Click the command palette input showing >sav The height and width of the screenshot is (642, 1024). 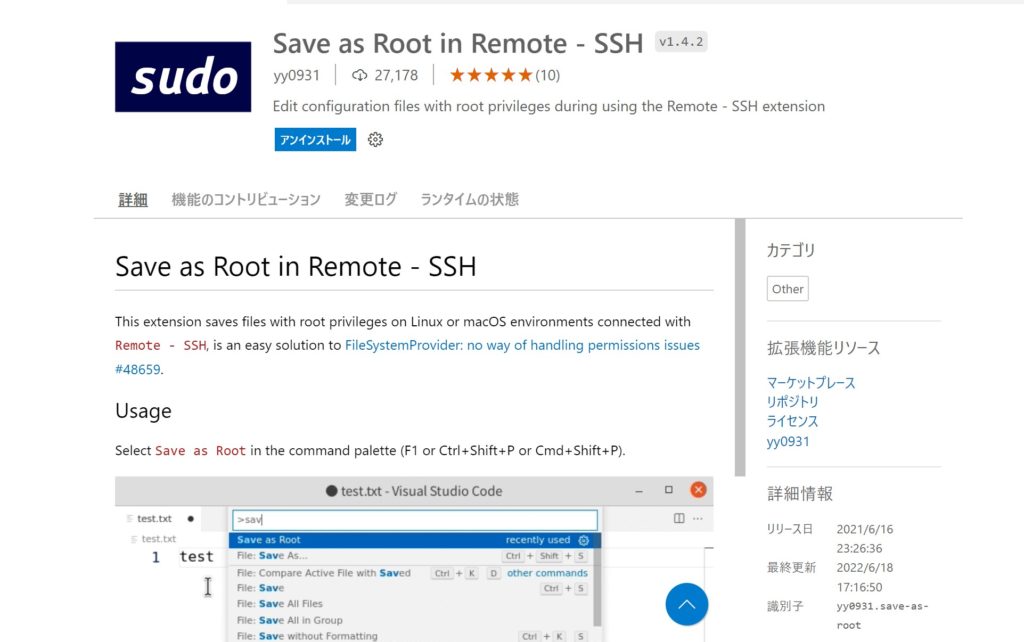click(414, 520)
